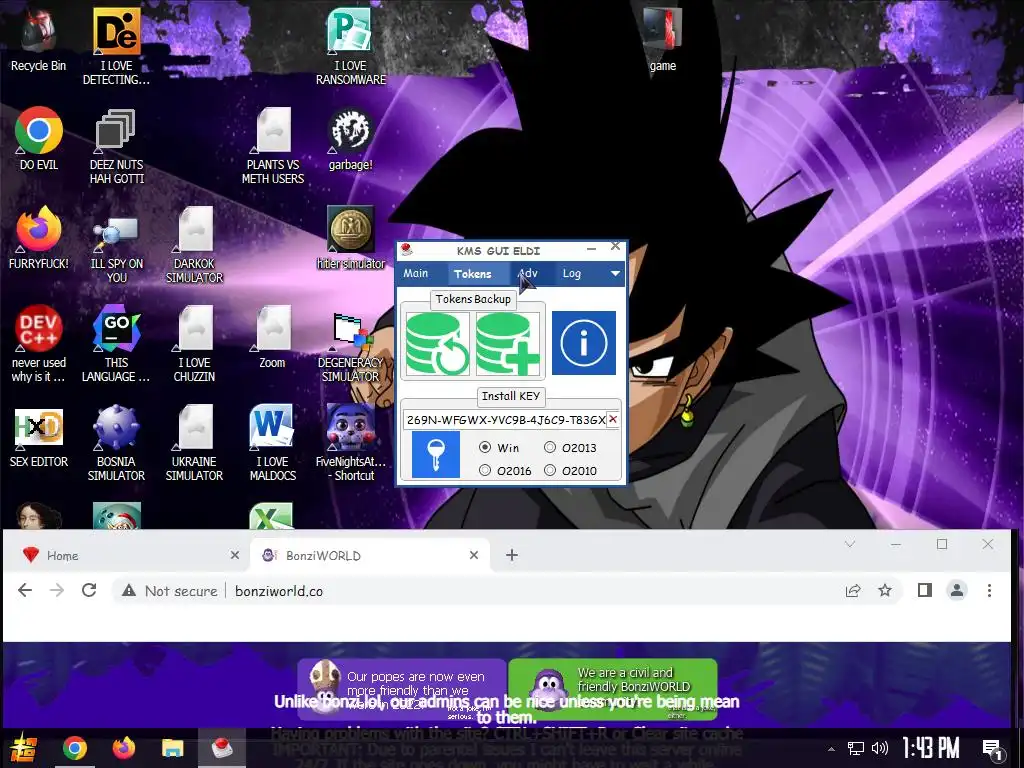Launch the Dev C++ 'never used' shortcut
This screenshot has height=768, width=1024.
click(39, 343)
